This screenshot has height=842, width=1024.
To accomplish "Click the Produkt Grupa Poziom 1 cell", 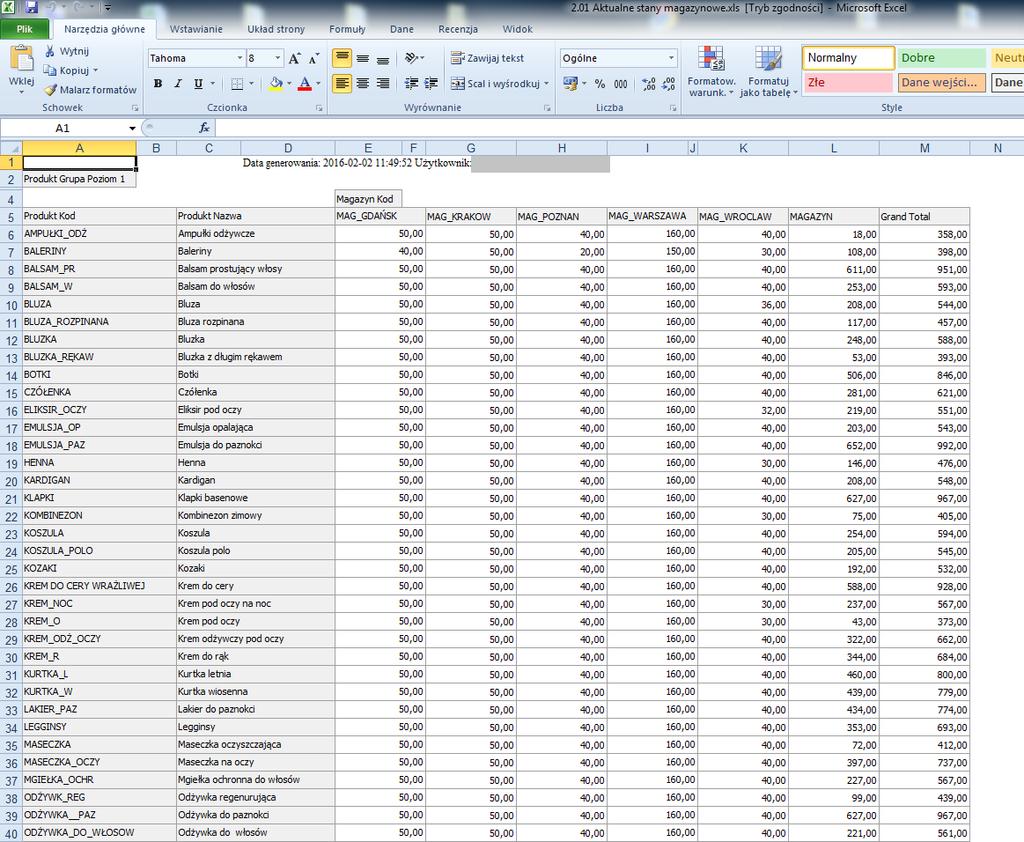I will click(79, 179).
